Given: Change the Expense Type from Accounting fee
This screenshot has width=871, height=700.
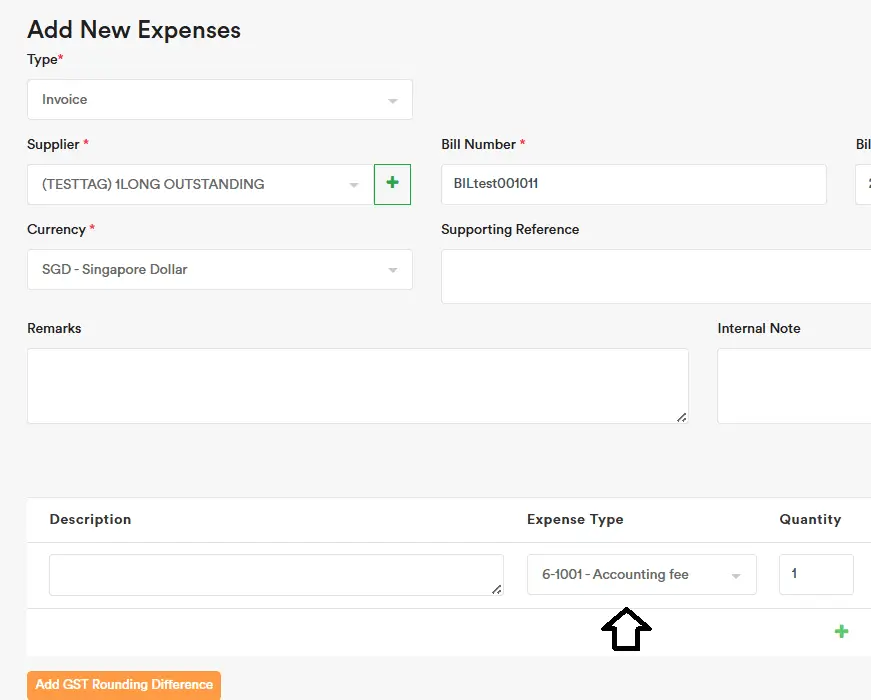Looking at the screenshot, I should (630, 574).
